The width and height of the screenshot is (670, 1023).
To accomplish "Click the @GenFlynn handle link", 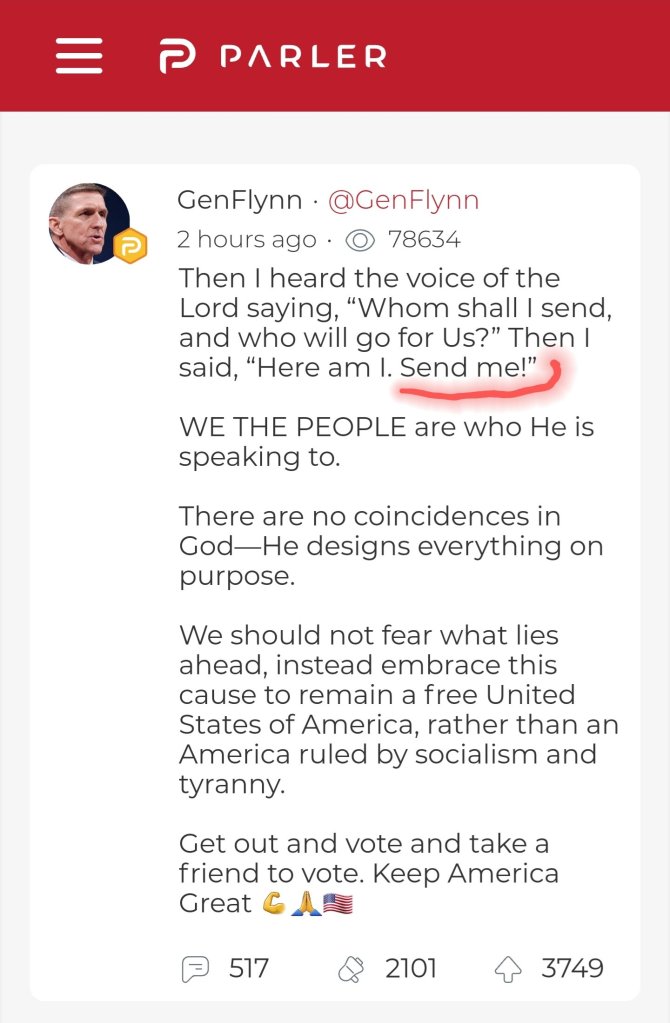I will pos(404,200).
